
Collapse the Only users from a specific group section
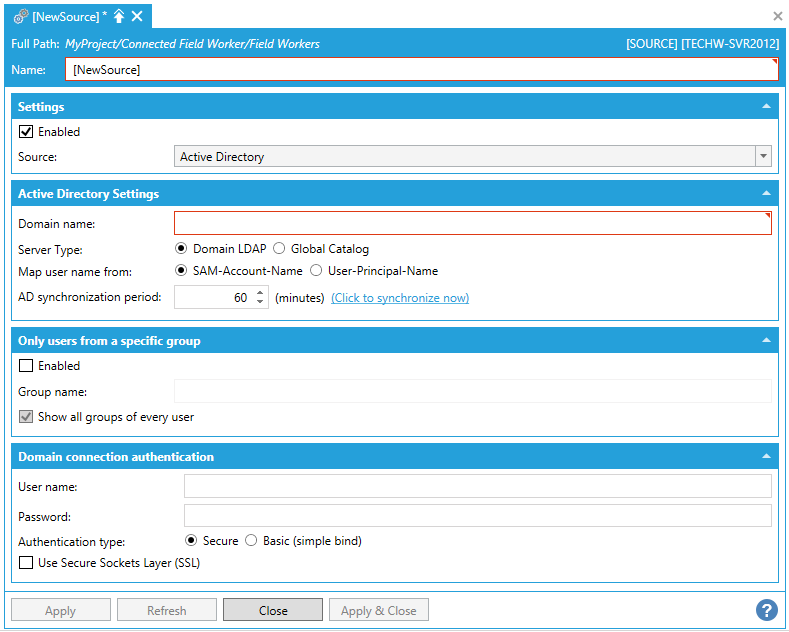(x=766, y=341)
